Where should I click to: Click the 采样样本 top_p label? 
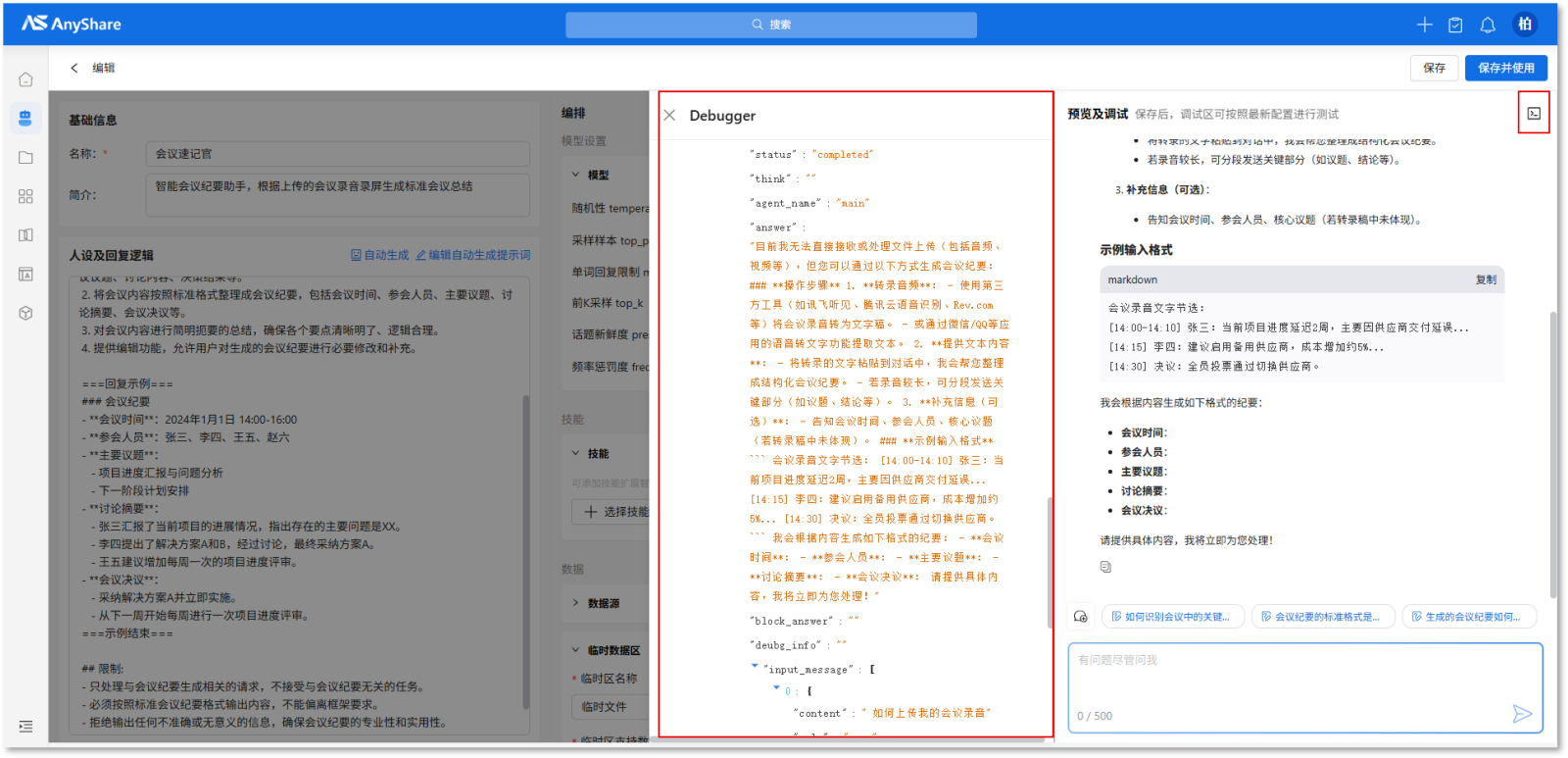point(610,240)
